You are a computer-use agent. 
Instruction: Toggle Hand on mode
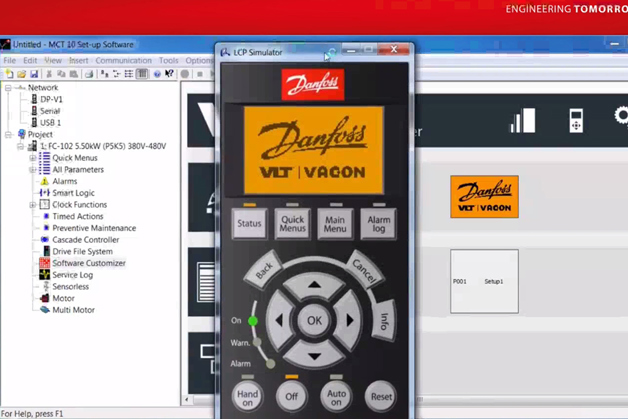point(248,396)
